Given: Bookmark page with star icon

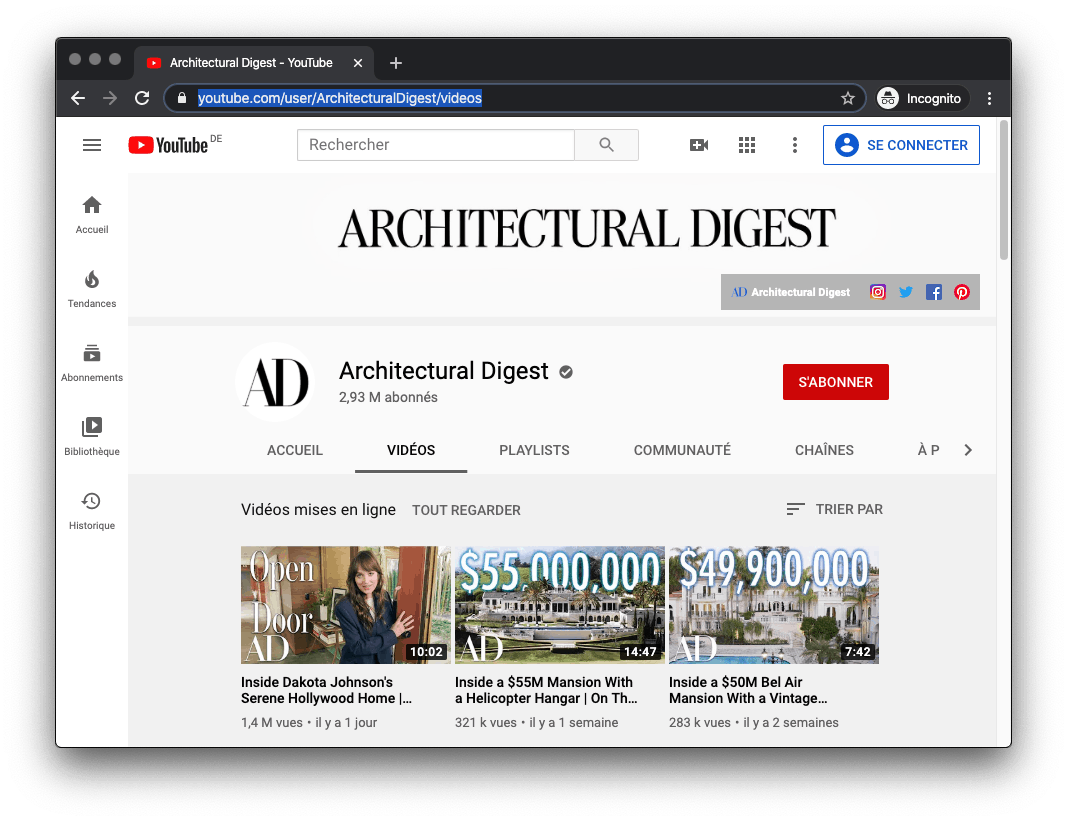Looking at the screenshot, I should point(848,98).
